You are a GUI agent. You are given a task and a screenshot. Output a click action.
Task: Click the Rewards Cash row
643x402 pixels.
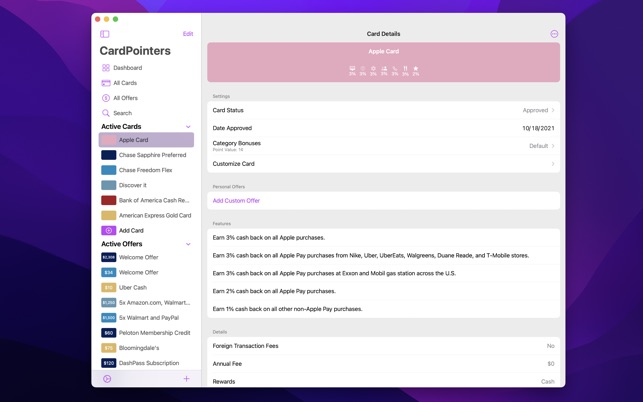(383, 381)
